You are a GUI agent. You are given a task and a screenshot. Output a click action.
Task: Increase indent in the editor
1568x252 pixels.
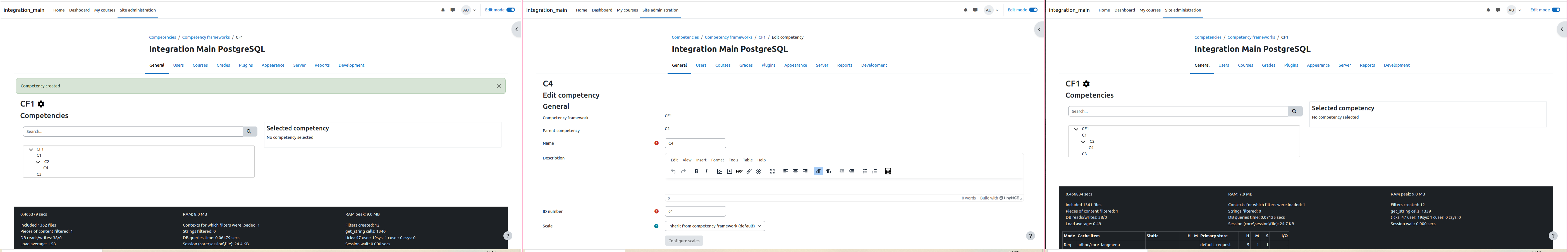(852, 171)
